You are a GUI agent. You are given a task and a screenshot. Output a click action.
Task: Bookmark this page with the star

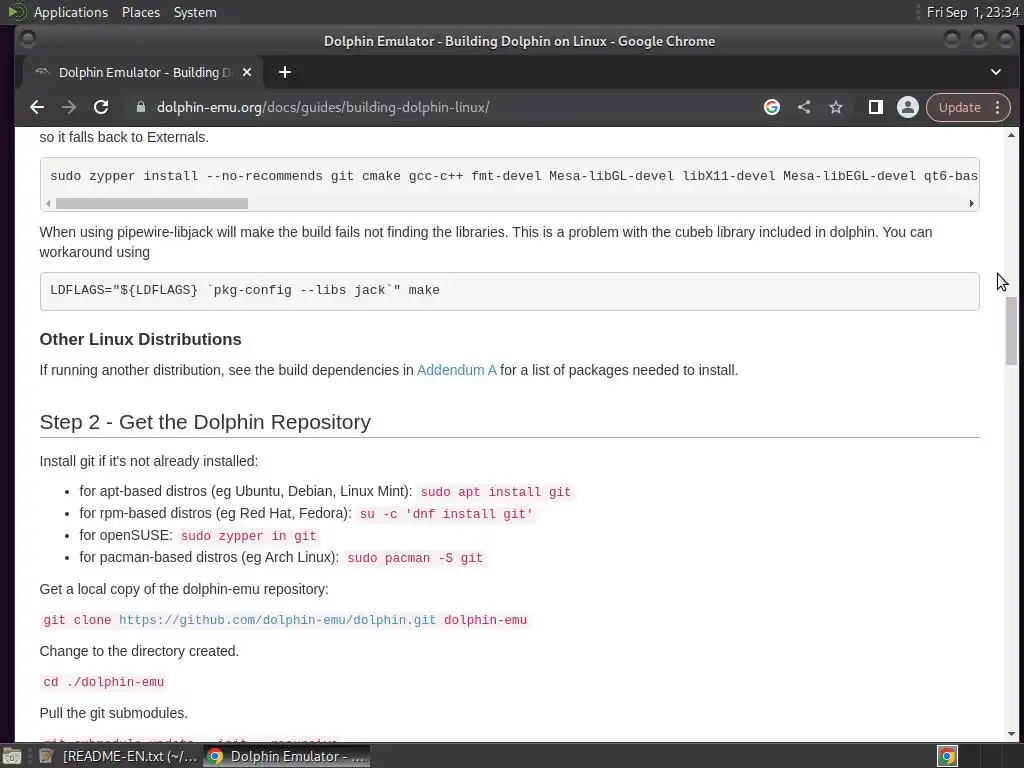click(836, 107)
